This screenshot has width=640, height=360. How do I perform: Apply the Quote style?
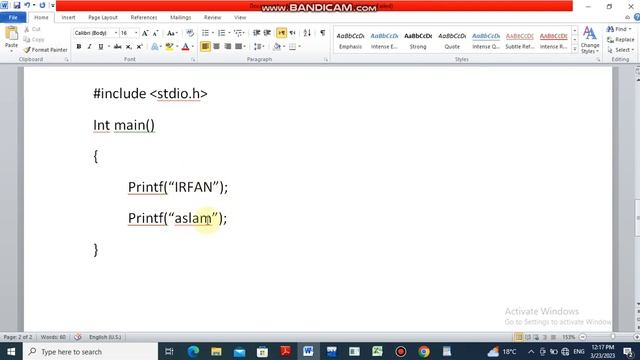[x=452, y=40]
